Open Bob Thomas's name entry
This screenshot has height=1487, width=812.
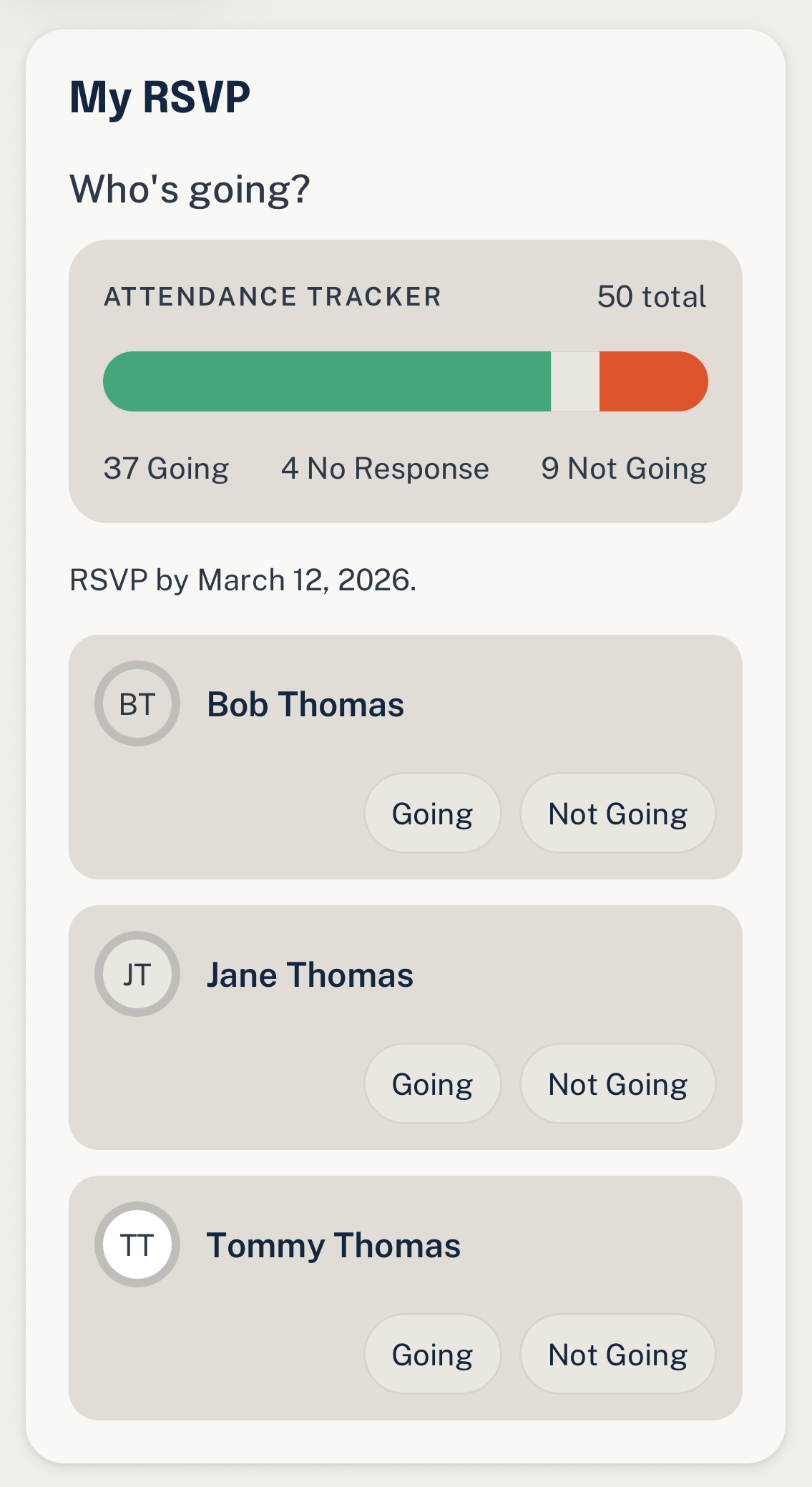pyautogui.click(x=305, y=703)
